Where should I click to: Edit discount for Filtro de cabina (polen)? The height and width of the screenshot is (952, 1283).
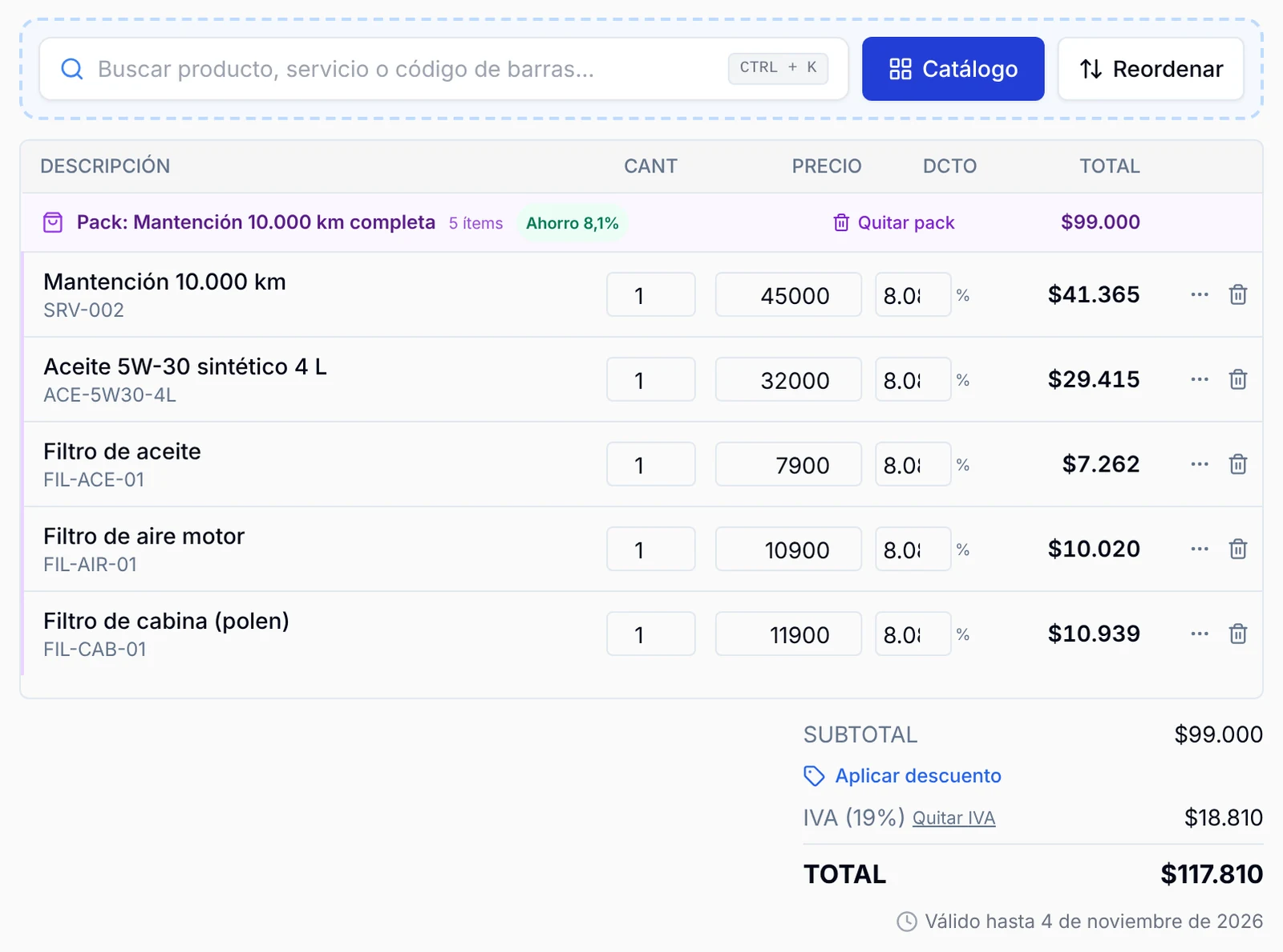point(913,634)
